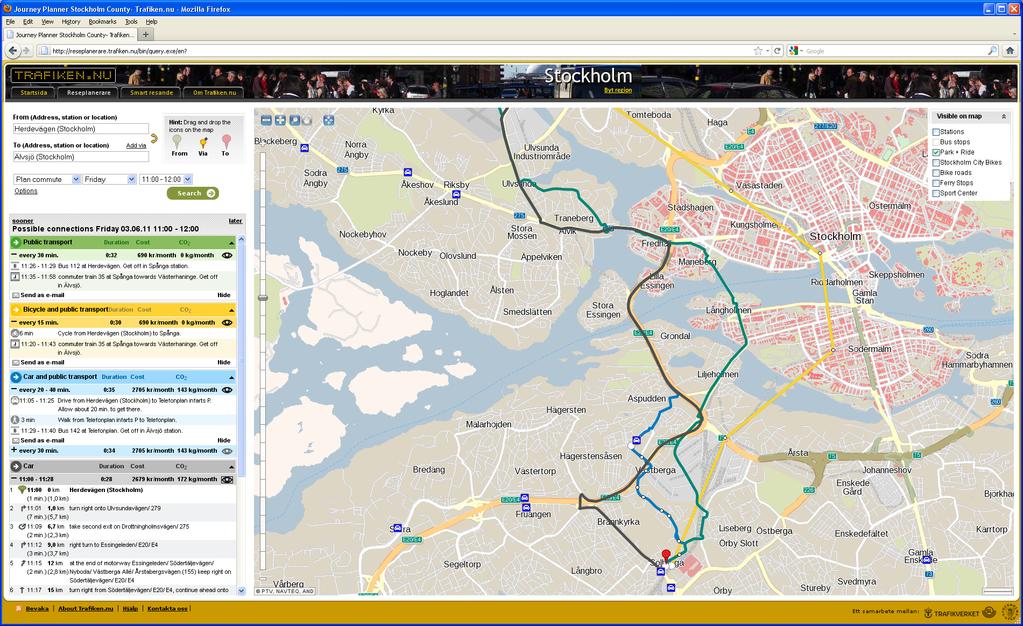Click the Via pin icon in hint box
Image resolution: width=1023 pixels, height=626 pixels.
[203, 142]
